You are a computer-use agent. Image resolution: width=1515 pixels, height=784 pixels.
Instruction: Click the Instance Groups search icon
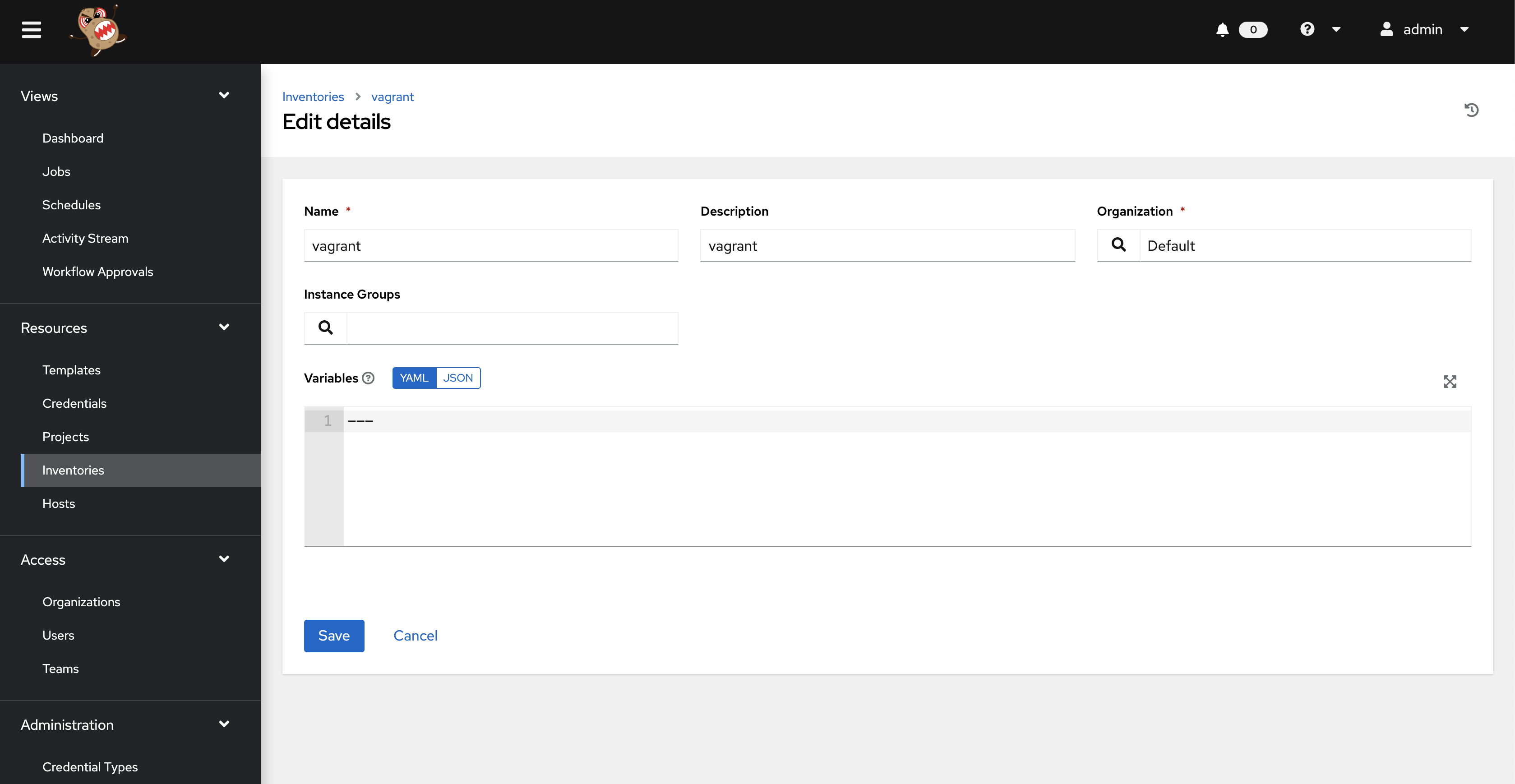(325, 327)
